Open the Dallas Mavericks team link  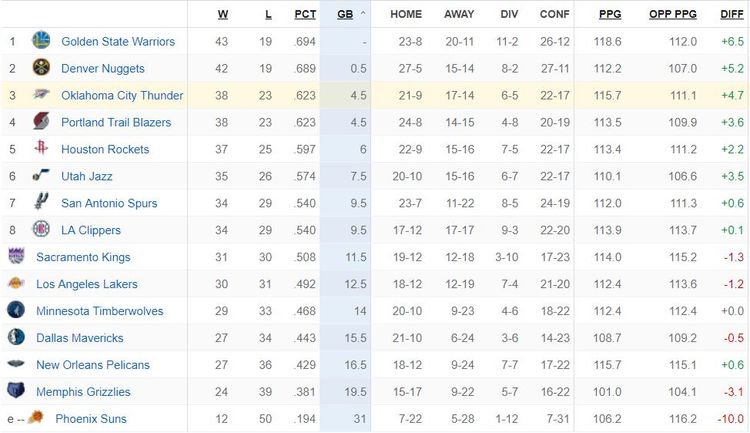pyautogui.click(x=80, y=338)
